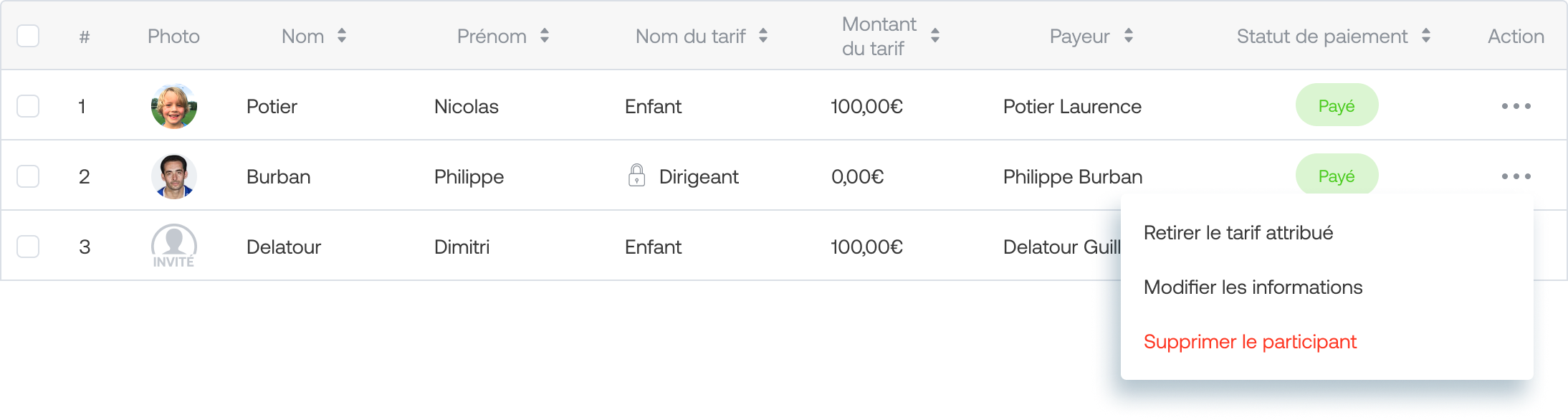Screen dimensions: 1568x420
Task: Select Supprimer le participant
Action: [x=1250, y=342]
